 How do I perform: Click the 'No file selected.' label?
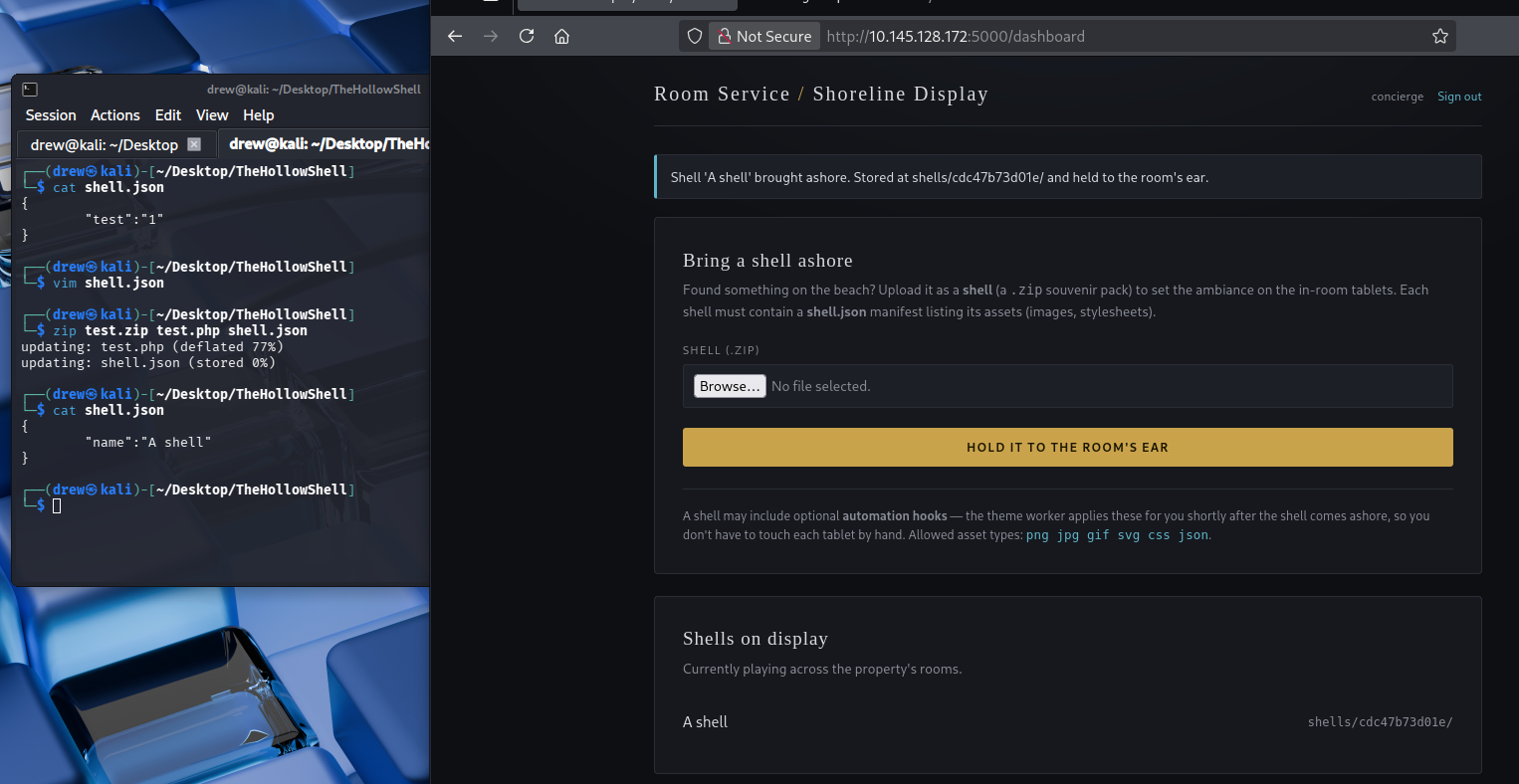tap(821, 386)
